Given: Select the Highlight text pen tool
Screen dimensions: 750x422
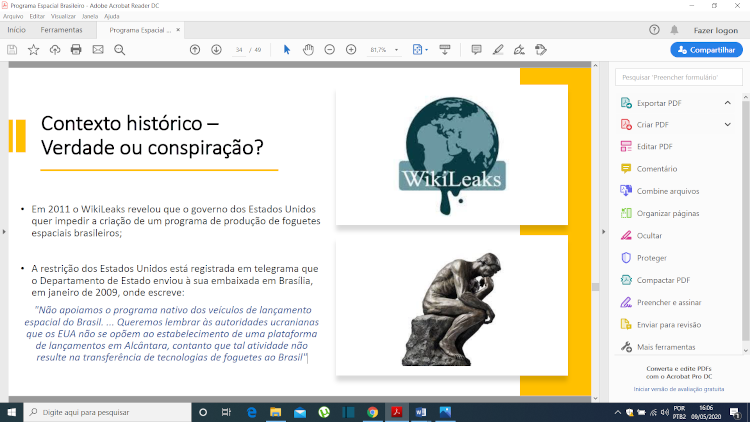Looking at the screenshot, I should (x=498, y=50).
